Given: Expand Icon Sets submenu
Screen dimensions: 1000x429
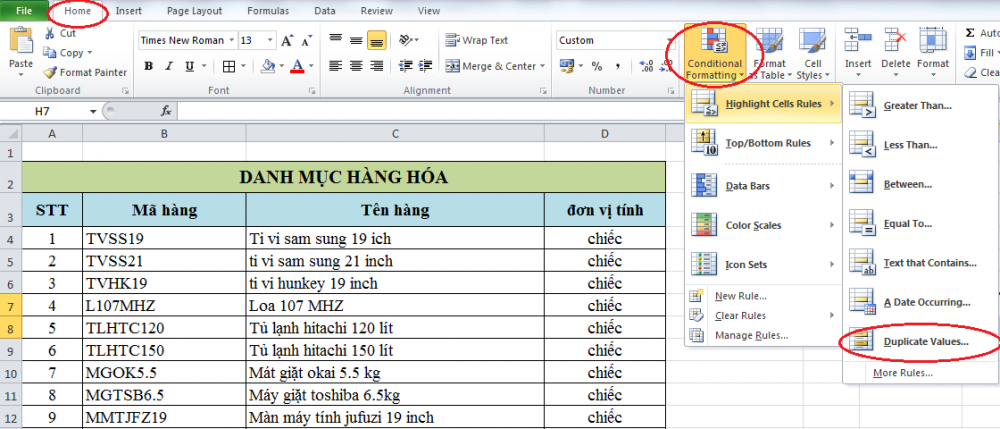Looking at the screenshot, I should [x=763, y=265].
